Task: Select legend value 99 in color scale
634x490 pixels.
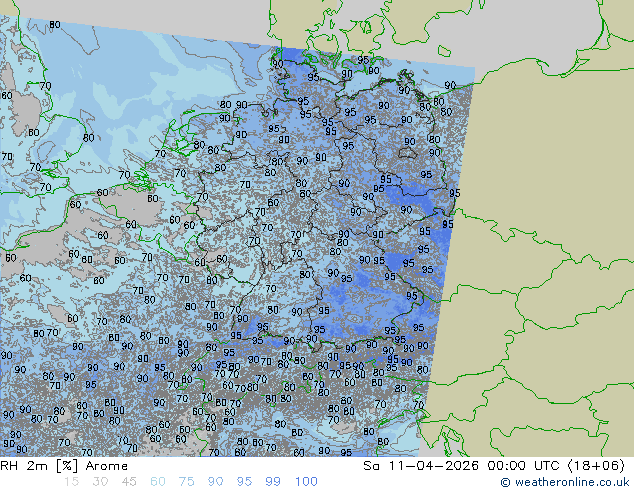Action: (x=273, y=482)
